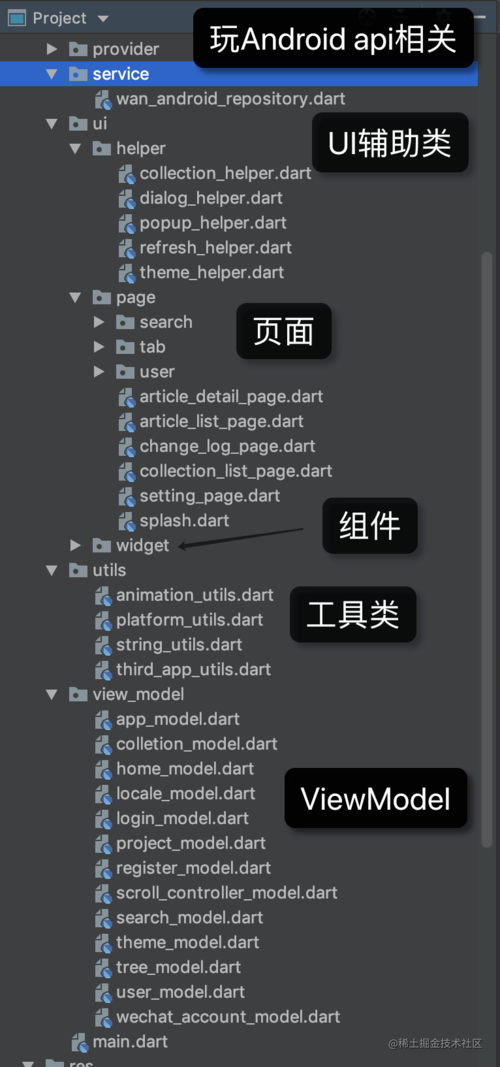Collapse the view_model folder arrow

pyautogui.click(x=52, y=695)
